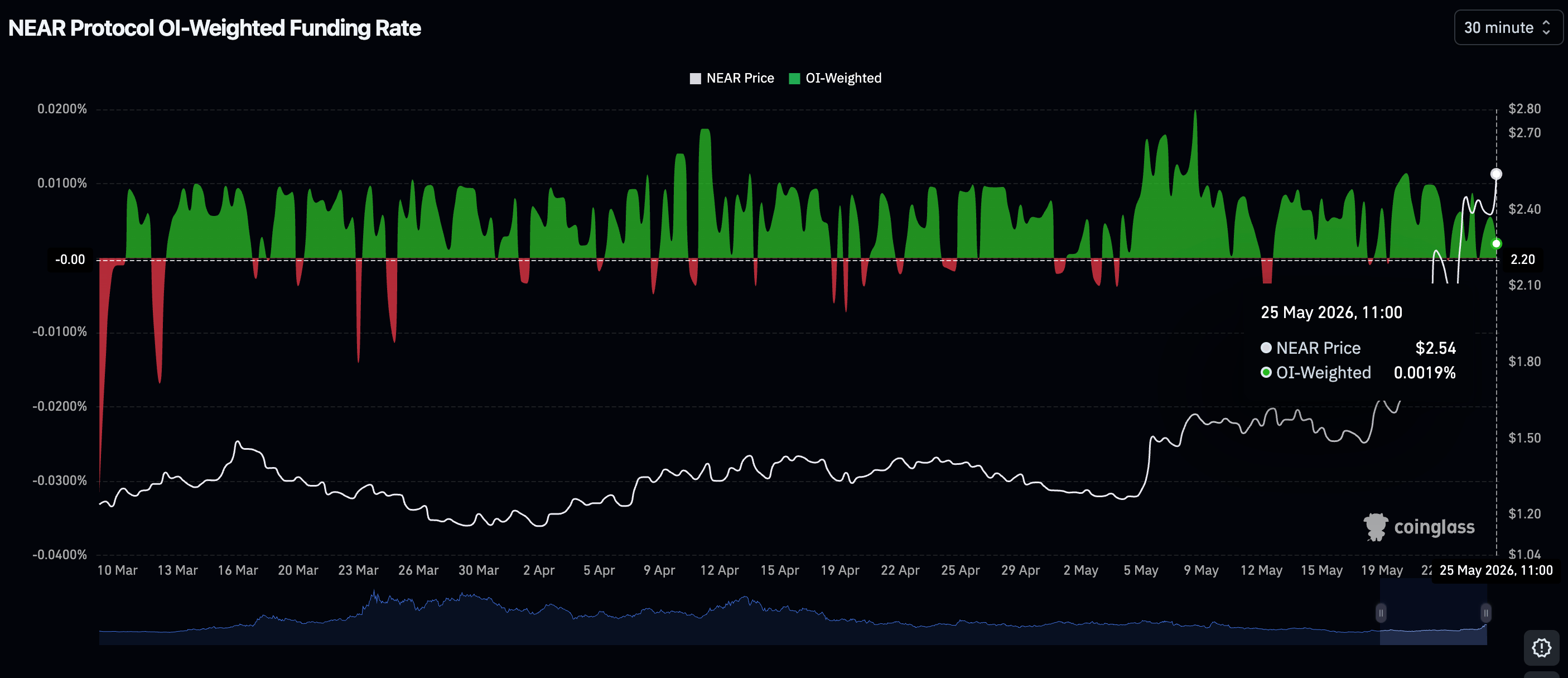1568x678 pixels.
Task: Click the $1.04 price axis label
Action: [1524, 554]
